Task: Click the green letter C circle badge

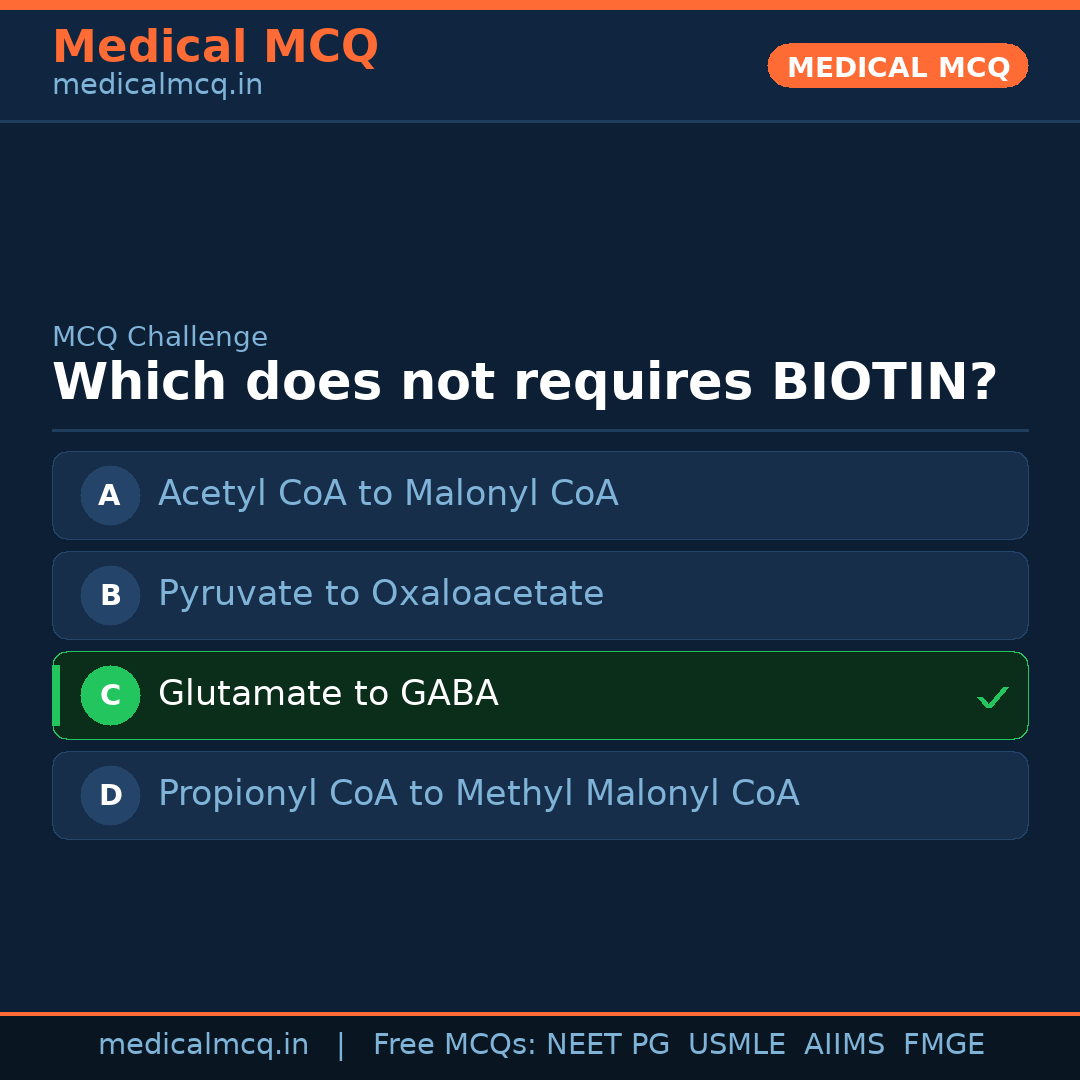Action: pos(110,695)
